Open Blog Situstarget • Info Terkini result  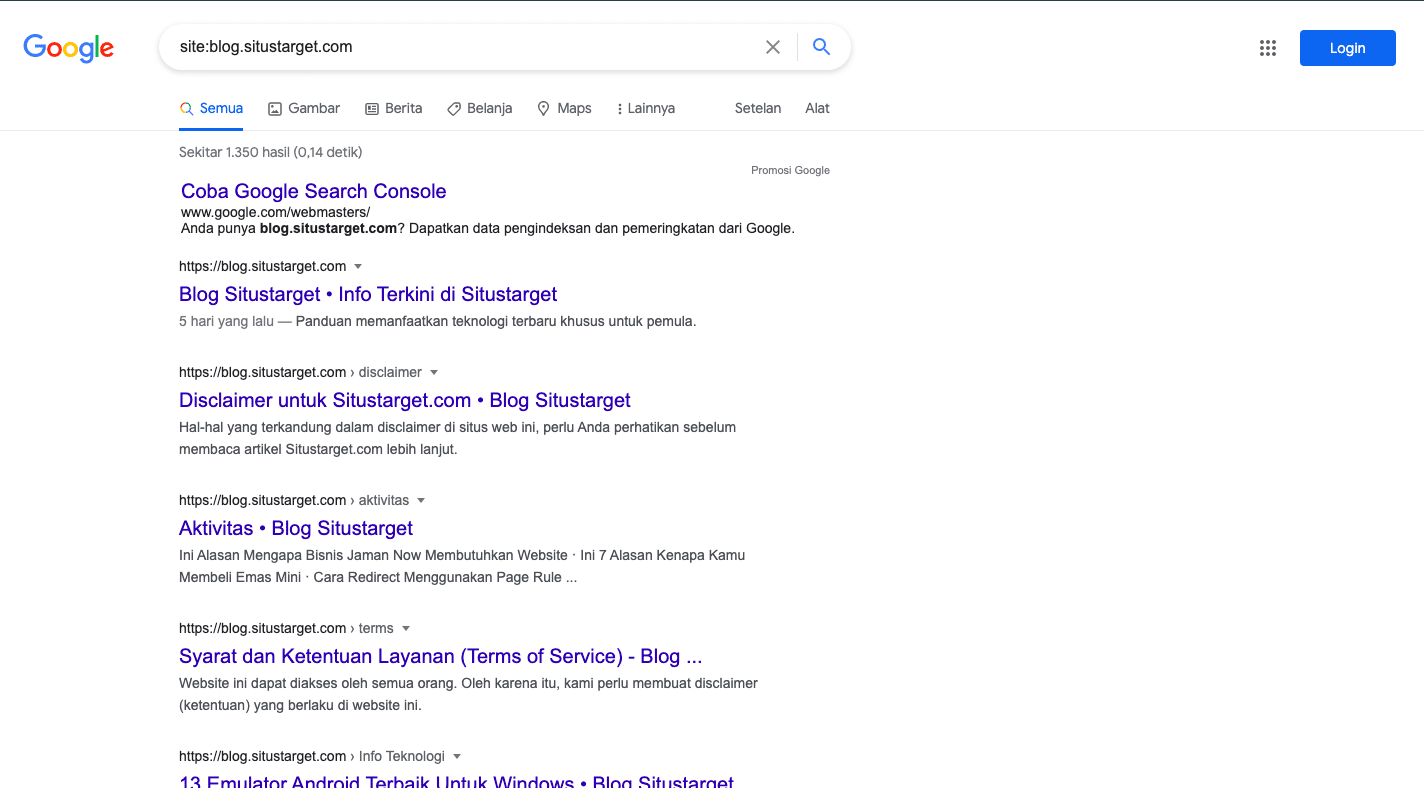(368, 294)
